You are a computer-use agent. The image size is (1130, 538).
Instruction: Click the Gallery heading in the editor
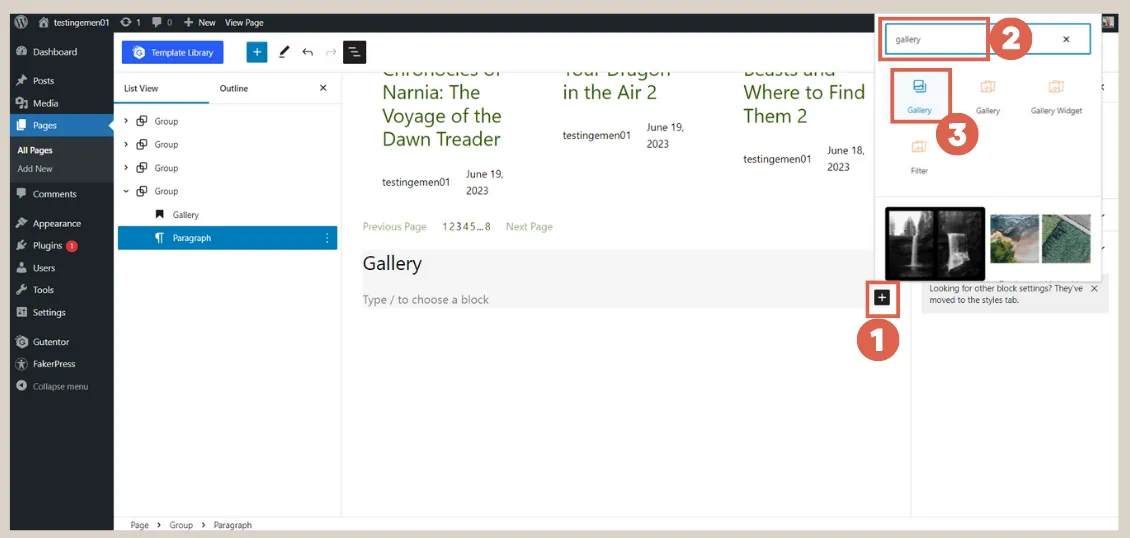pyautogui.click(x=392, y=264)
